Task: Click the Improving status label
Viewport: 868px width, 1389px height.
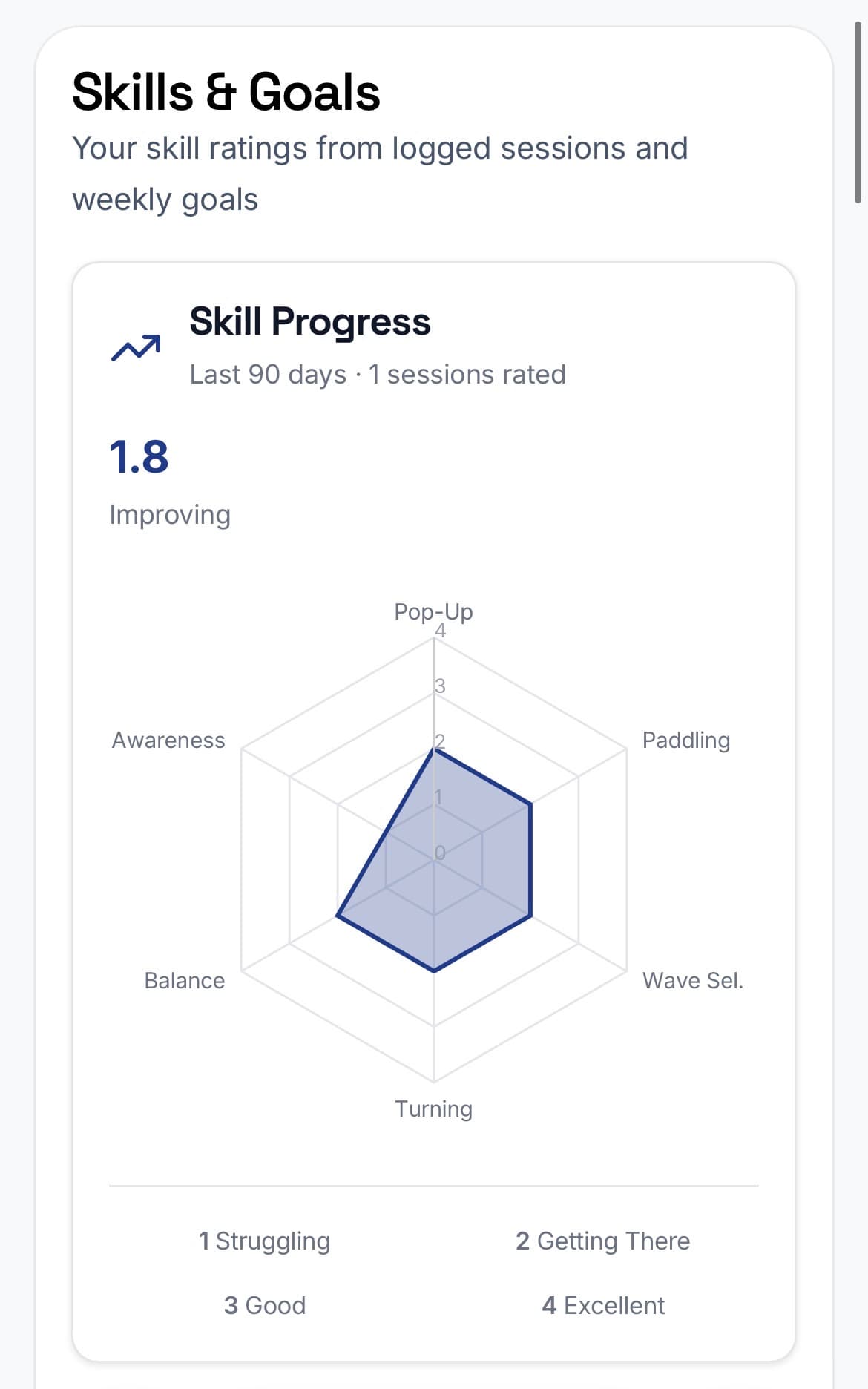Action: point(170,515)
